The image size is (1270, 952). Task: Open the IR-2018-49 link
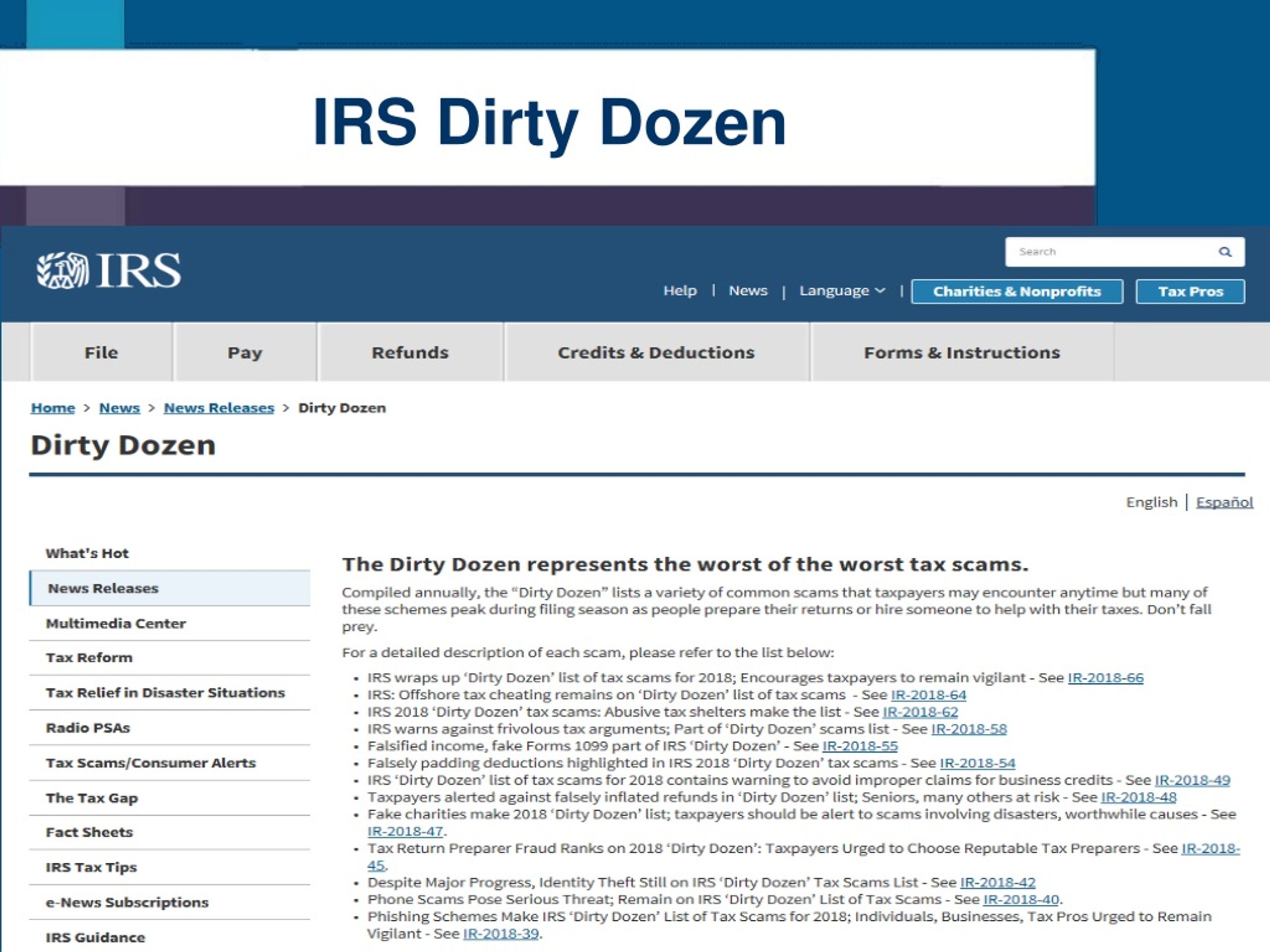pos(1193,780)
